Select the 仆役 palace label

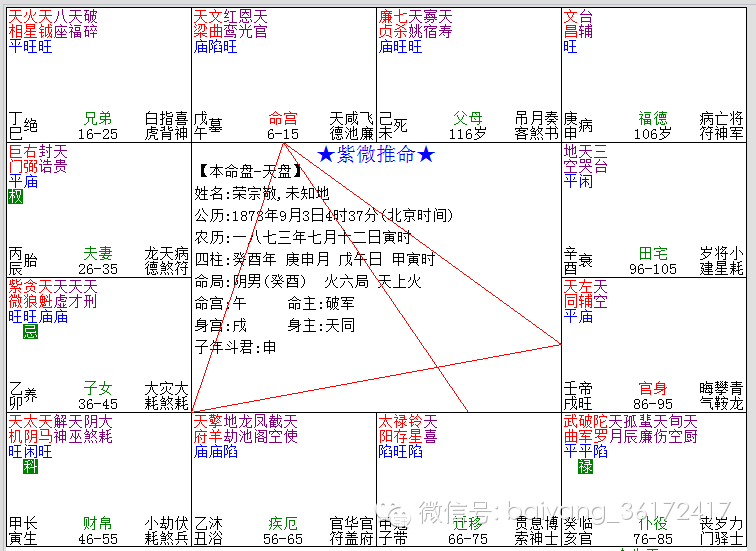tap(653, 523)
